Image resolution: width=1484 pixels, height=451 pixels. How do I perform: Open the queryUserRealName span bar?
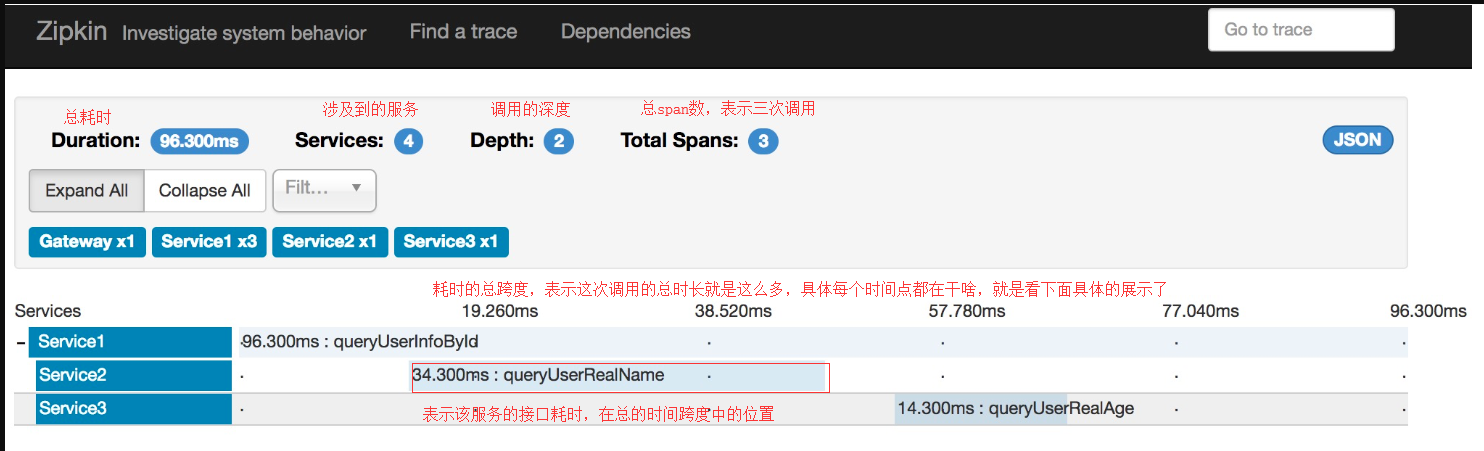coord(620,376)
